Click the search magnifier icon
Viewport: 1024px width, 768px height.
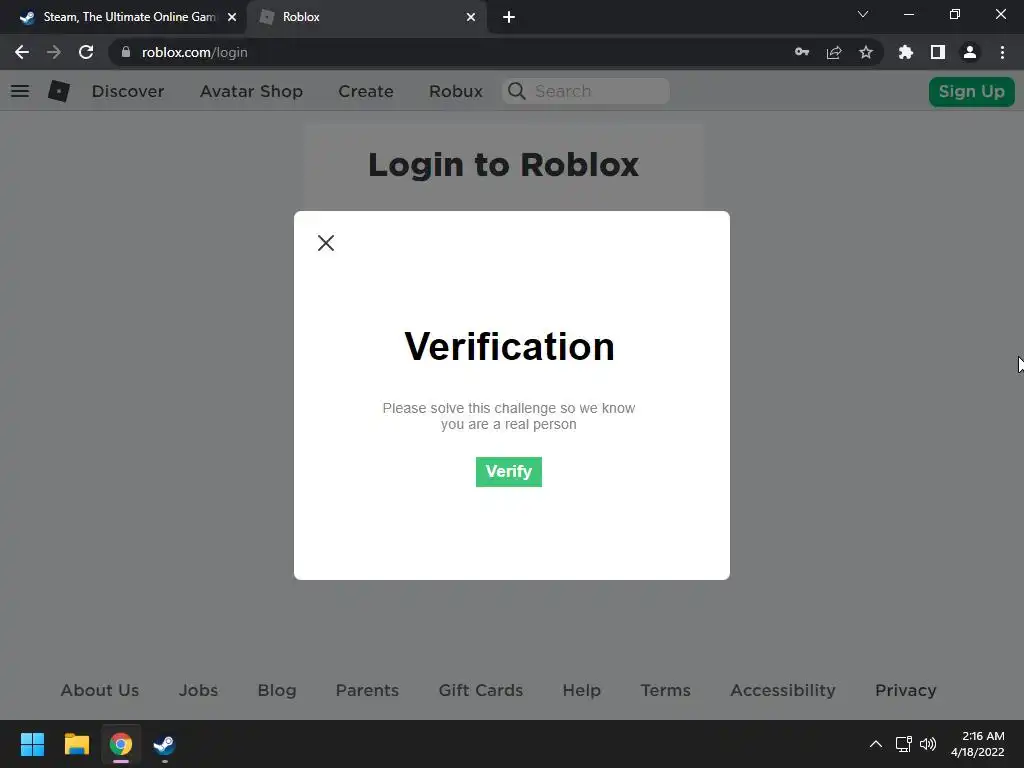click(517, 91)
